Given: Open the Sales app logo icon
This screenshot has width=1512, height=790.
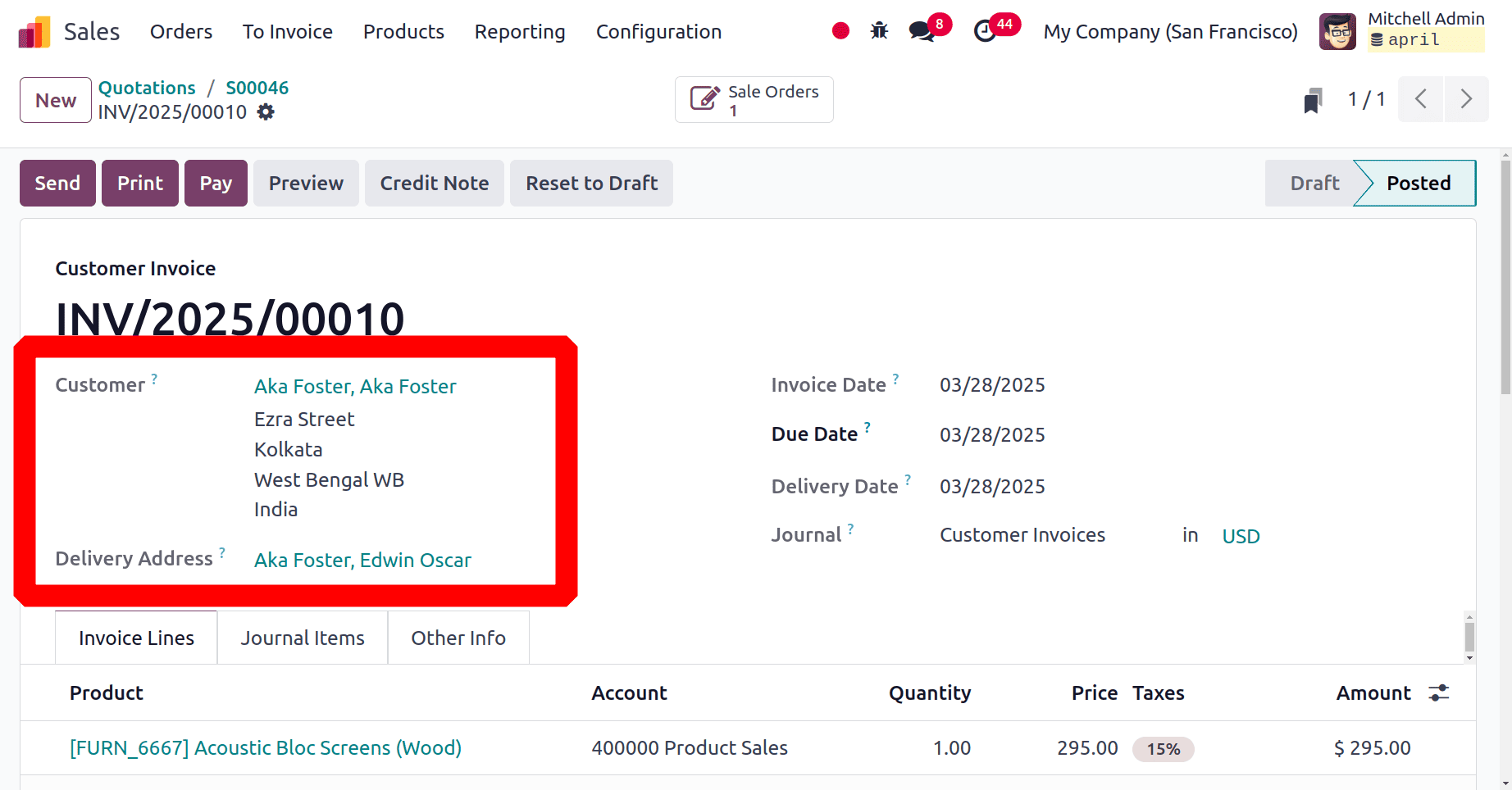Looking at the screenshot, I should coord(34,30).
